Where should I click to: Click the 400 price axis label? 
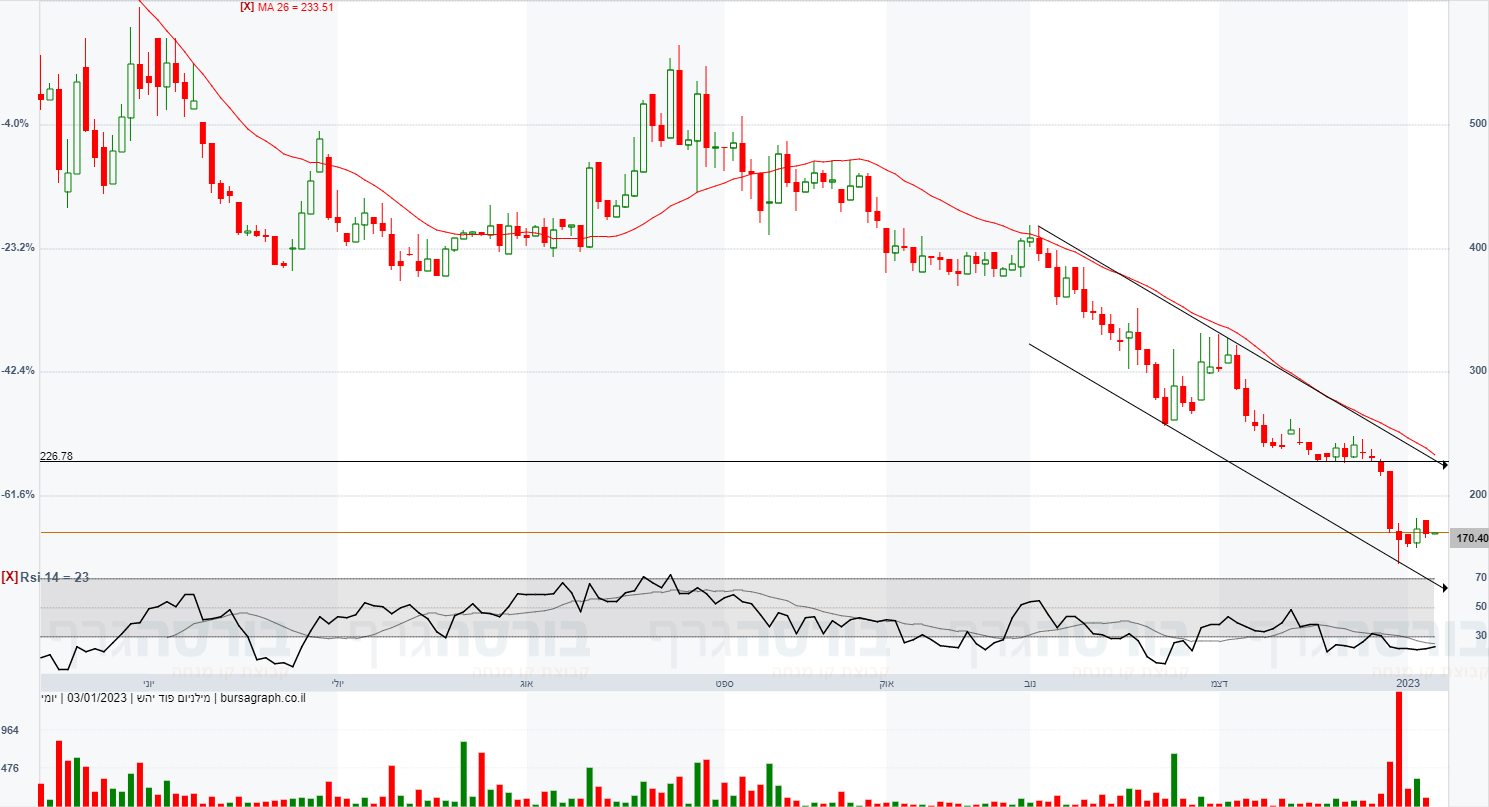(x=1478, y=248)
